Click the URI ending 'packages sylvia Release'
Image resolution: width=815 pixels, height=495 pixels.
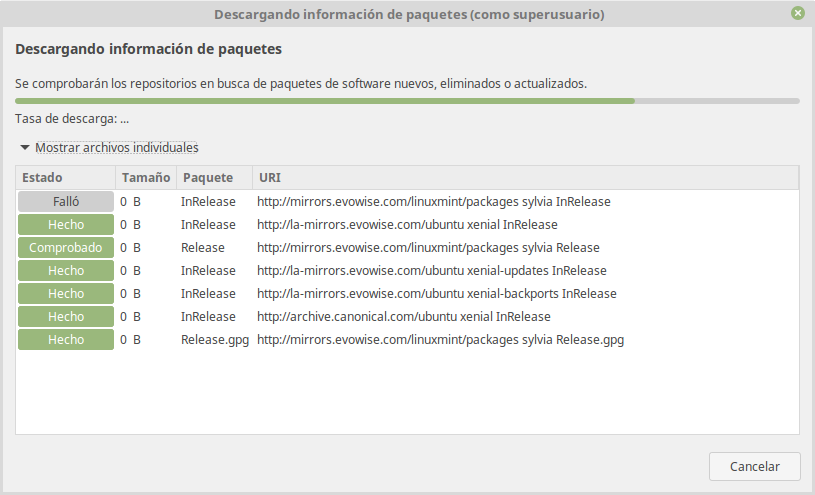pyautogui.click(x=428, y=248)
